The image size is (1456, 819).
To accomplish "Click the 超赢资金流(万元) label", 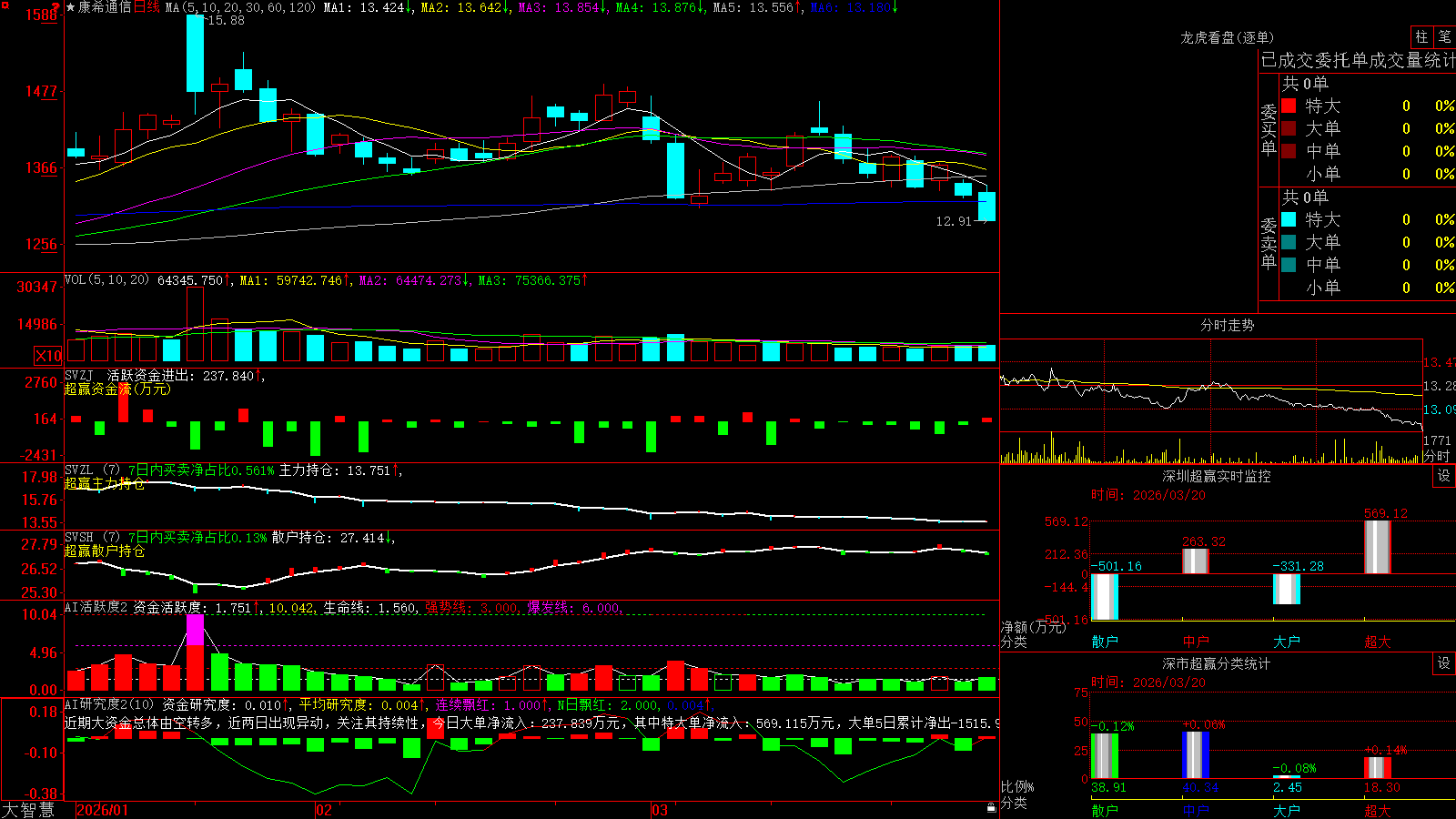I will click(117, 389).
